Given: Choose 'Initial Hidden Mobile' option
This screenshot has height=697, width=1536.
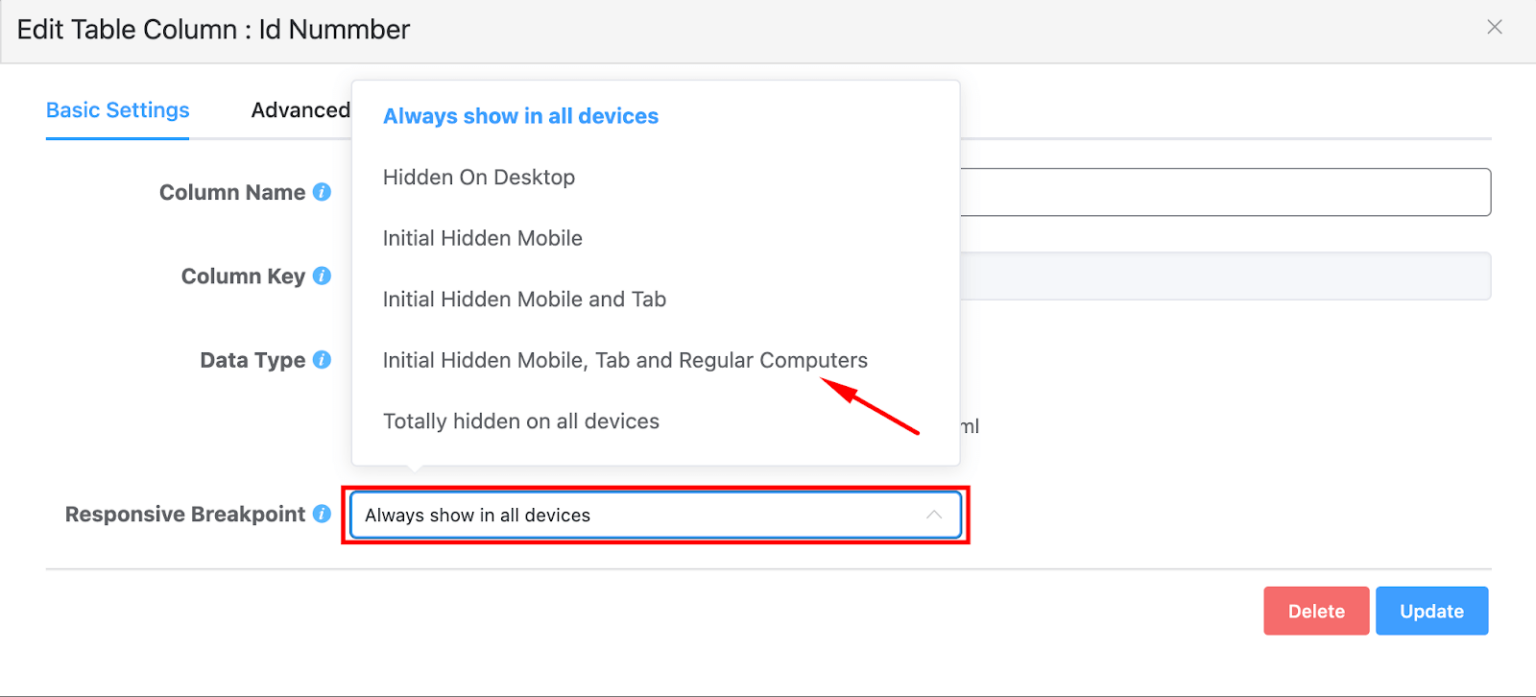Looking at the screenshot, I should click(482, 238).
